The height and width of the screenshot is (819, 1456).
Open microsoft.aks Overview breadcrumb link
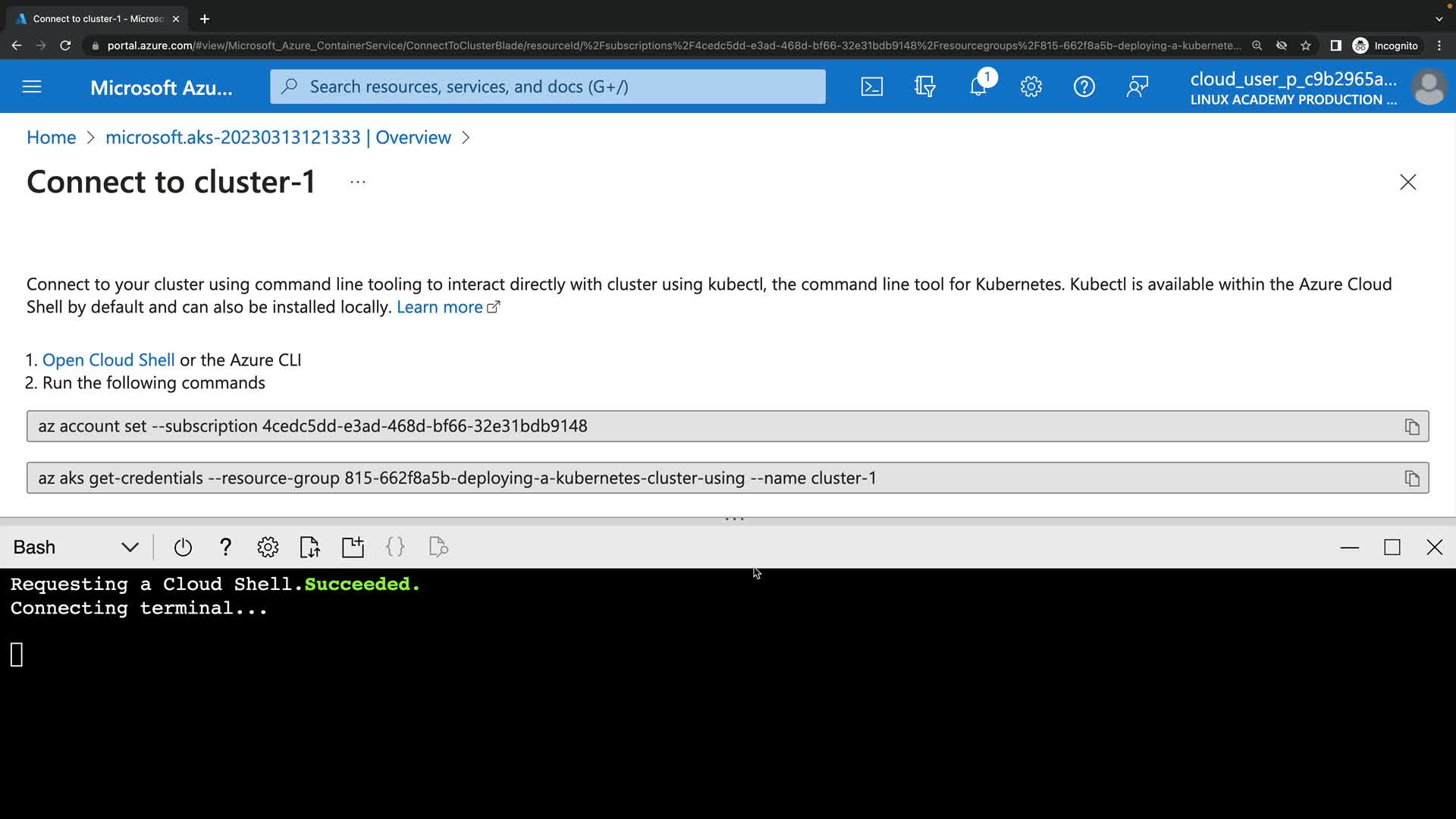point(278,137)
